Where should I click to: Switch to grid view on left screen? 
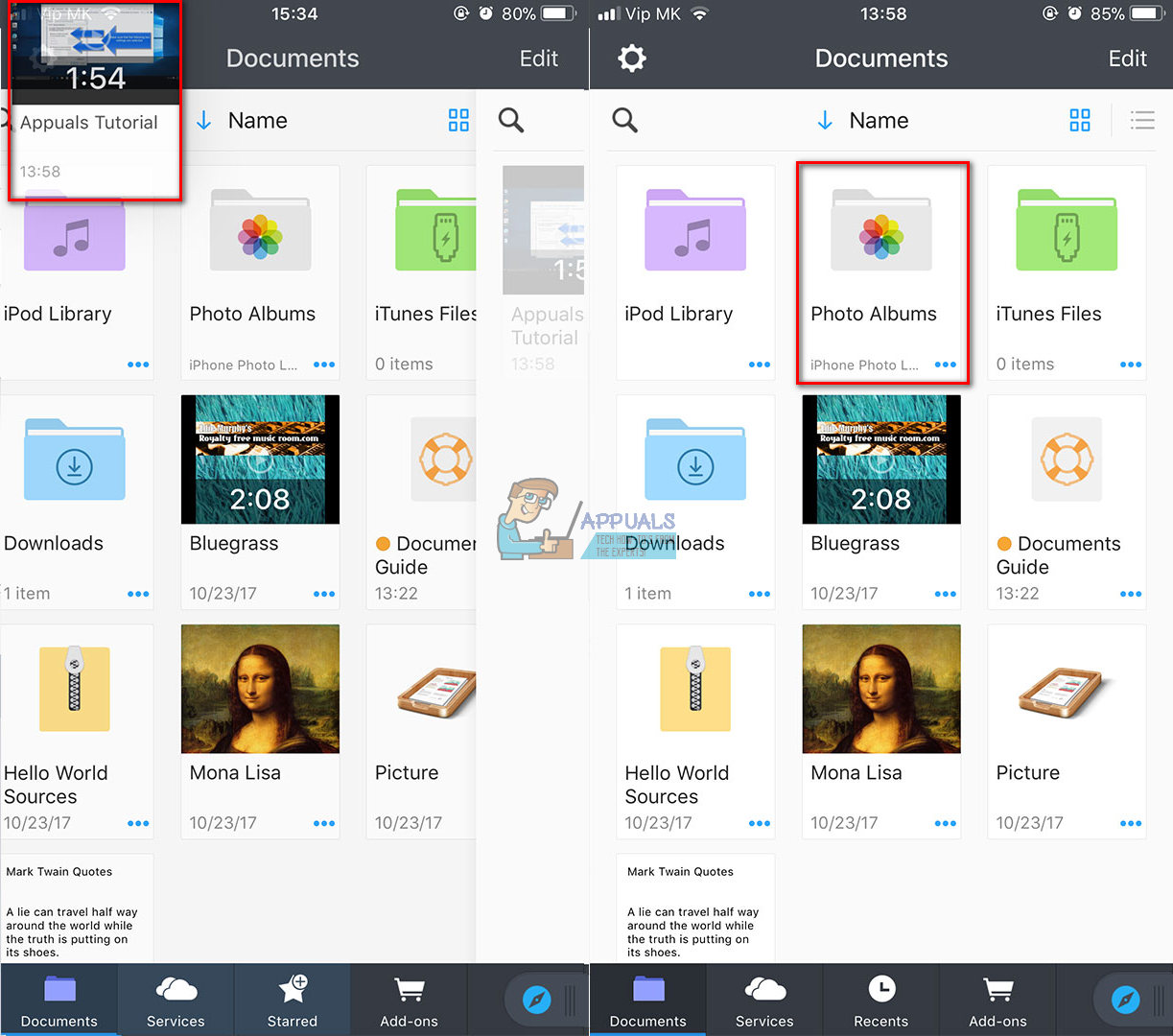(x=458, y=120)
